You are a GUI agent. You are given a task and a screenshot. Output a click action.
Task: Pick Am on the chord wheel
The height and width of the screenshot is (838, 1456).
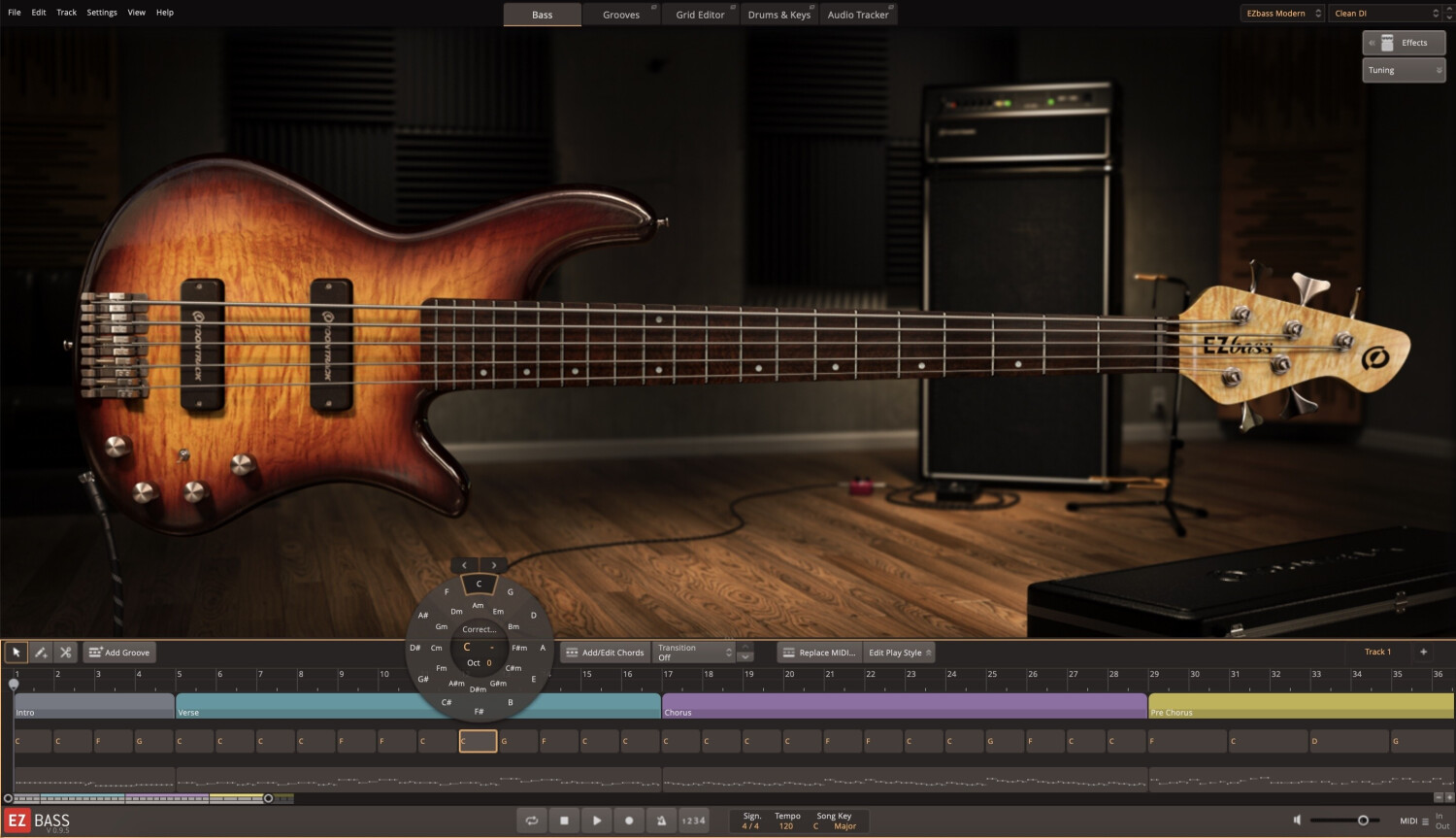point(478,606)
